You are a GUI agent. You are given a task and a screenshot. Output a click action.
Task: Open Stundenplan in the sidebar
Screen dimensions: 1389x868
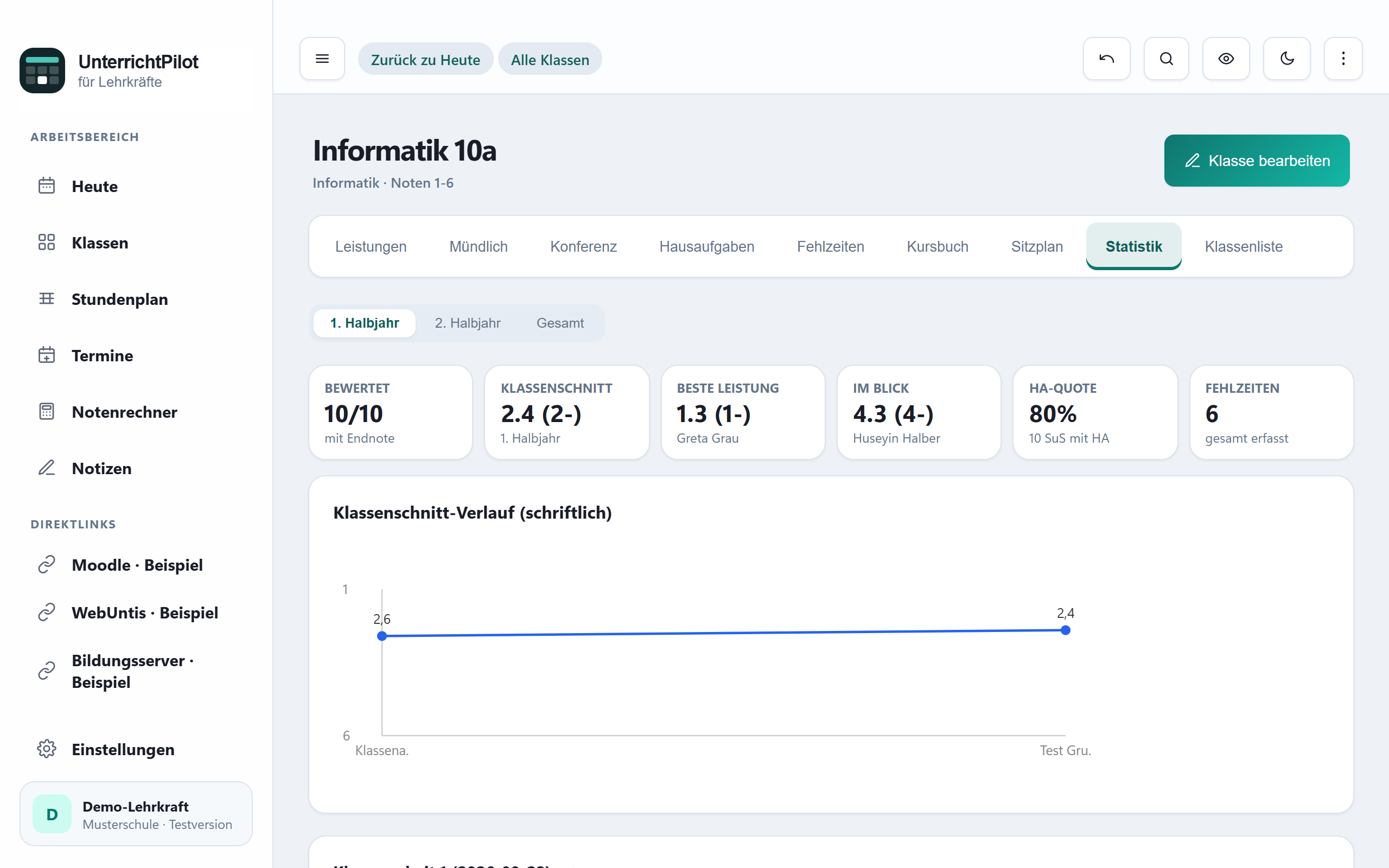(136, 299)
